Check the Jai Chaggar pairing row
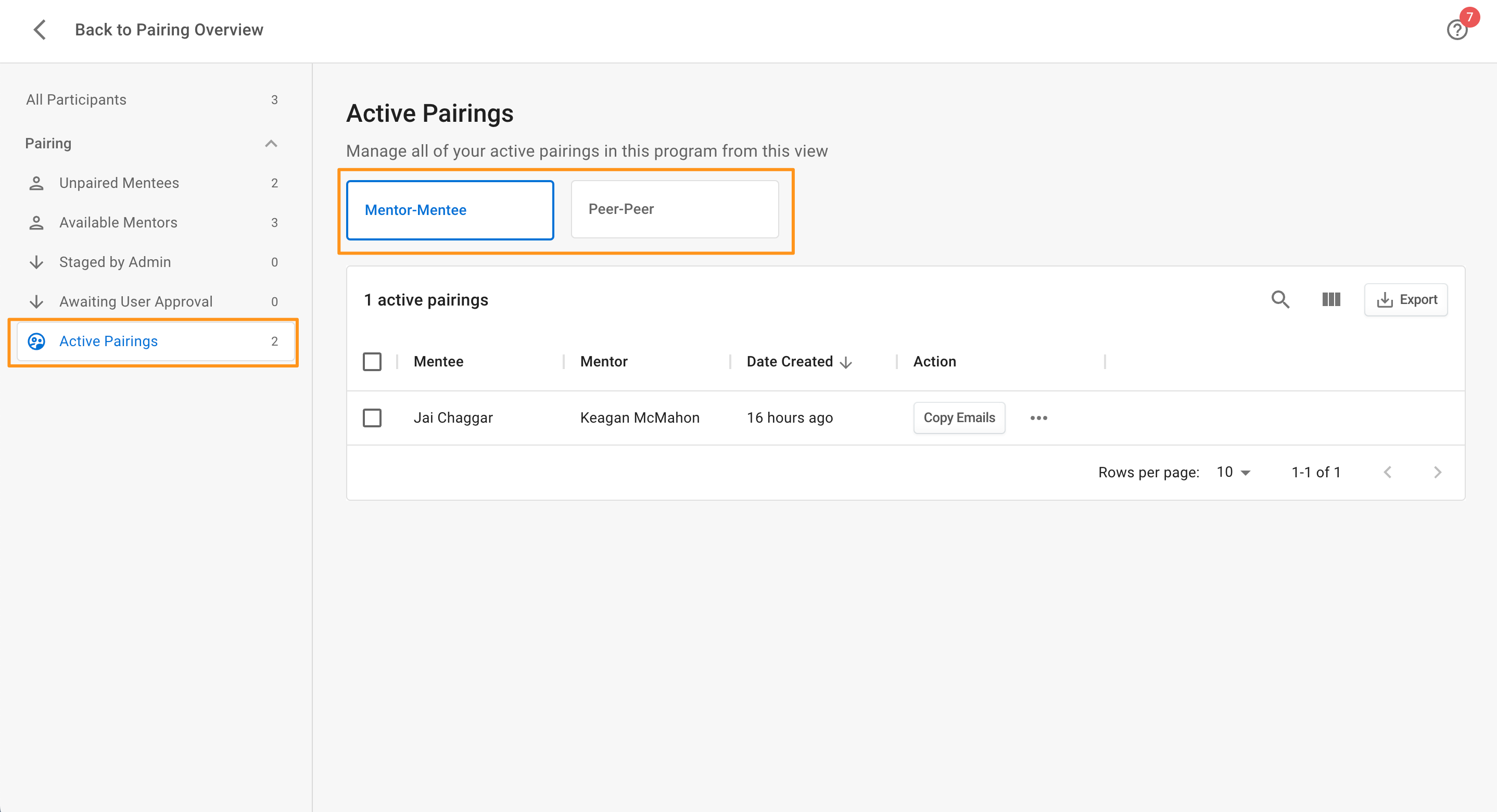The height and width of the screenshot is (812, 1497). 372,418
